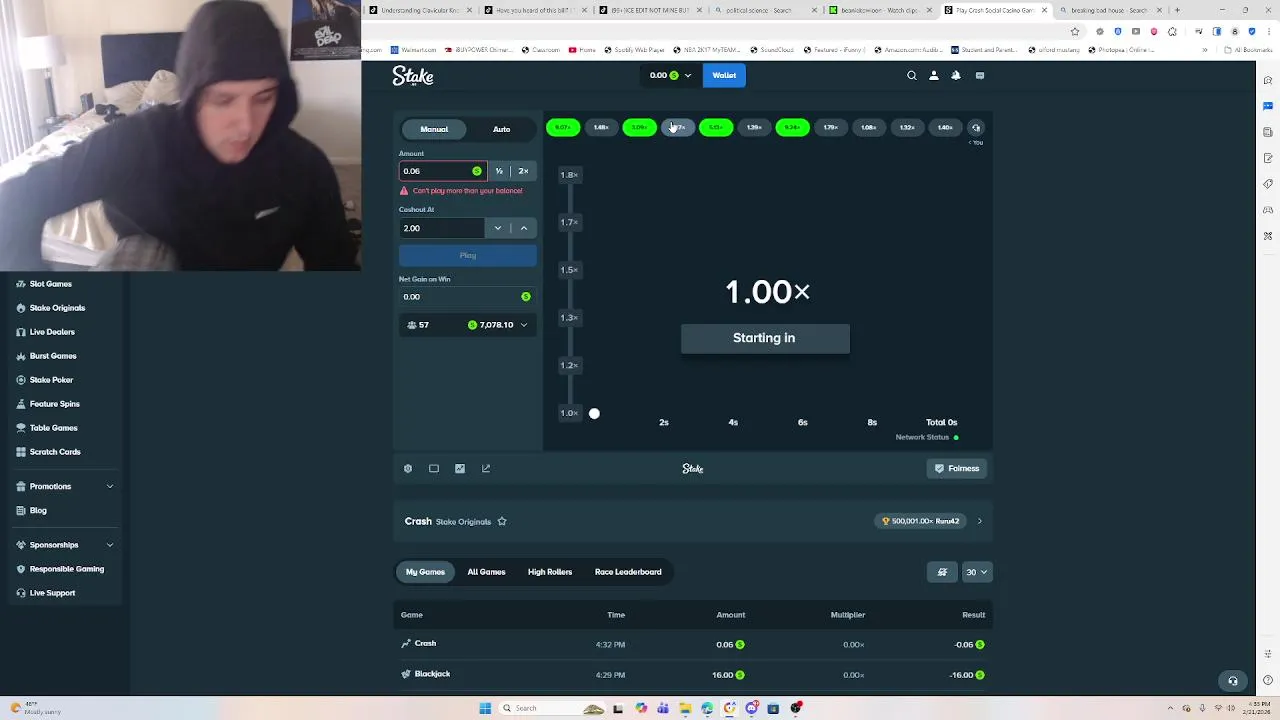The width and height of the screenshot is (1280, 720).
Task: Open the user profile icon
Action: click(934, 75)
